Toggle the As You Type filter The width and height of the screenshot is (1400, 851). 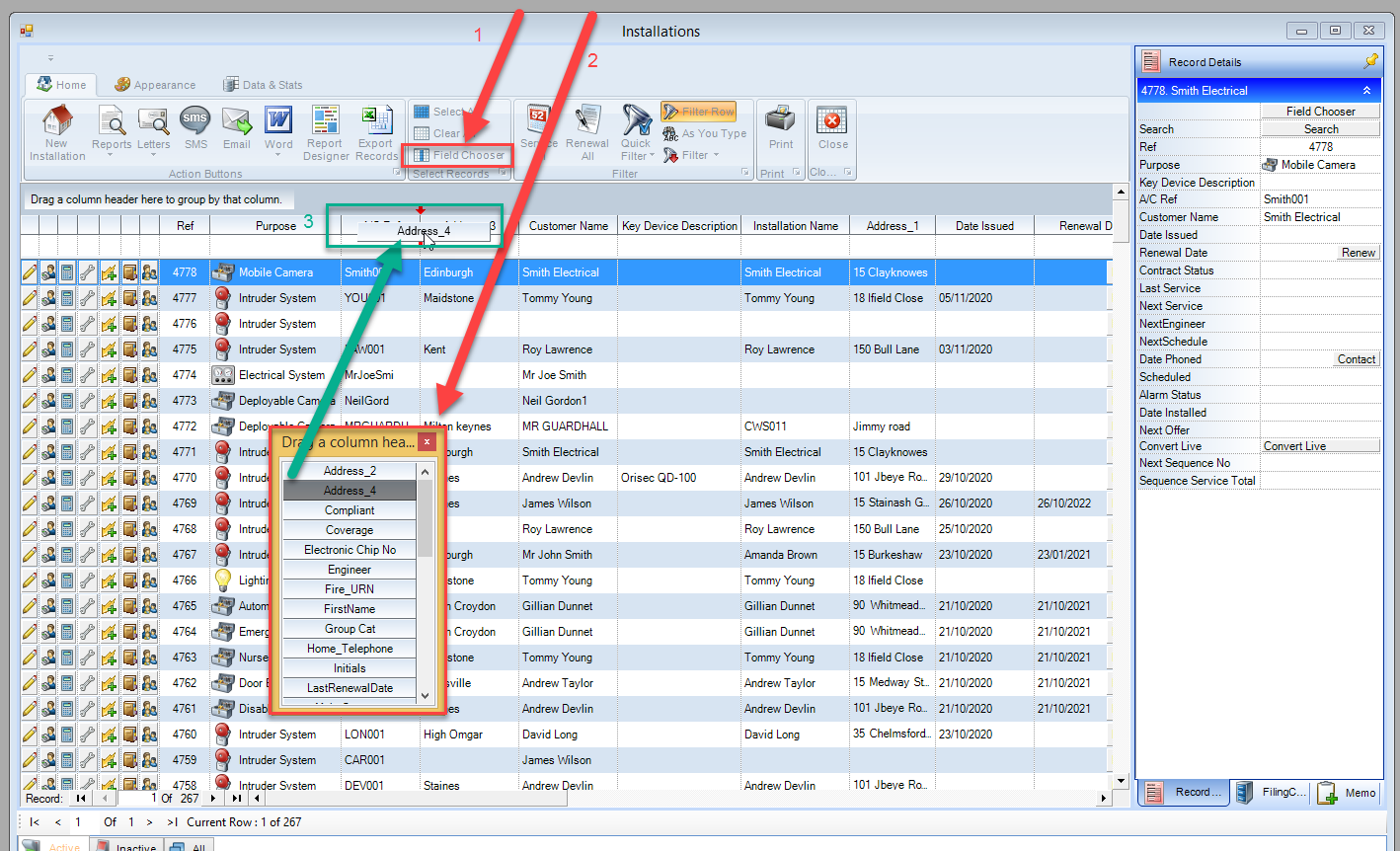click(704, 133)
